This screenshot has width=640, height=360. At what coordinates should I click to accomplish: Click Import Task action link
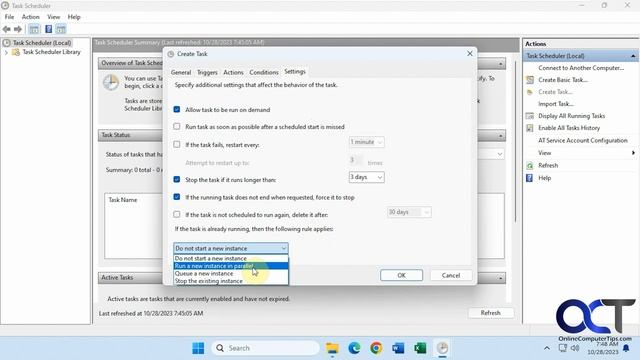(x=556, y=104)
